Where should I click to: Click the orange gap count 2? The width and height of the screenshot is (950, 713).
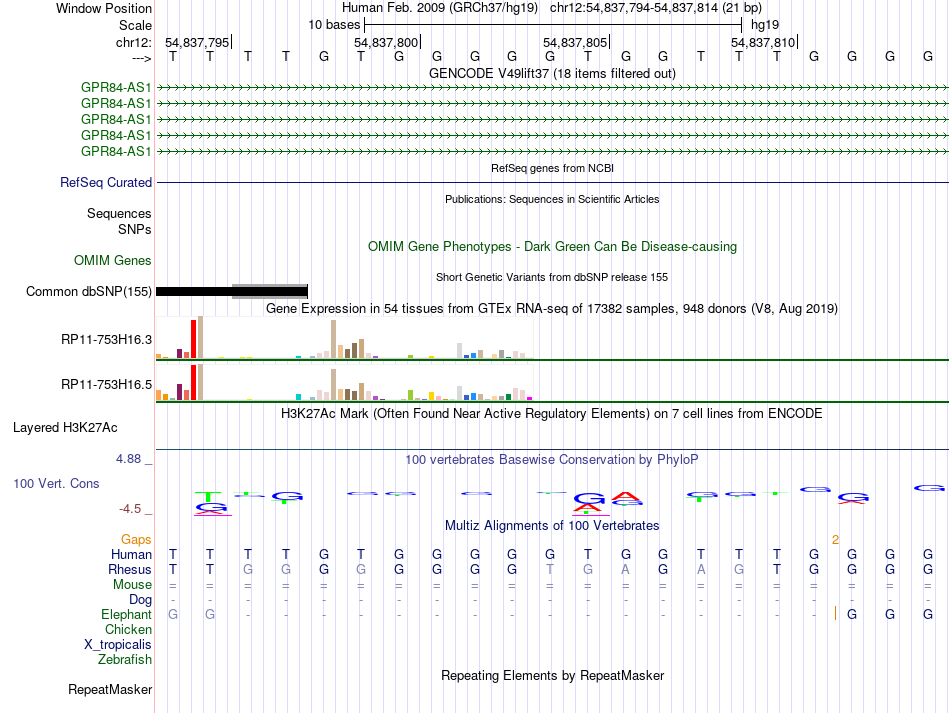835,540
